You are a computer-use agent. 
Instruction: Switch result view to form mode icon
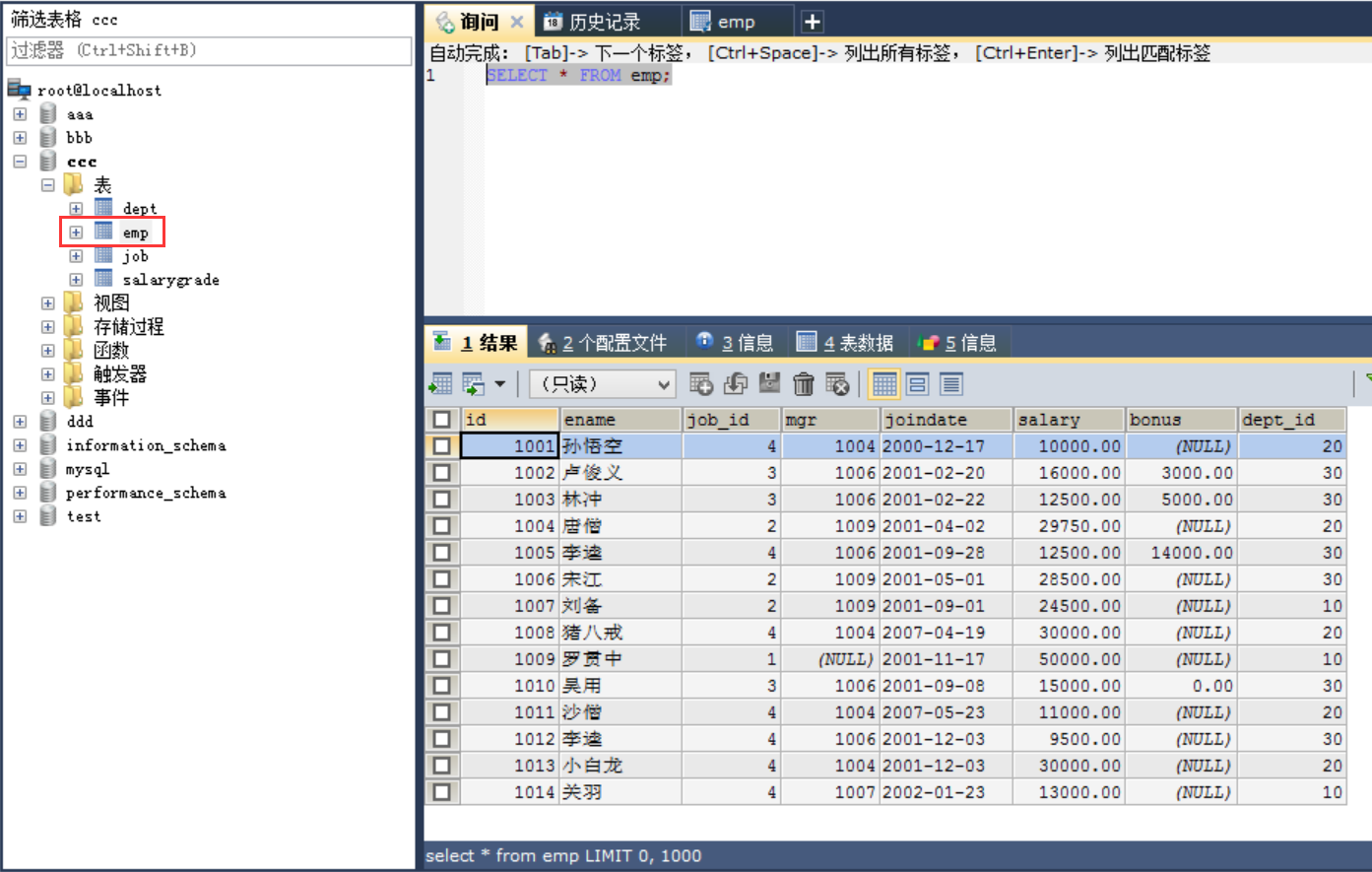[x=908, y=384]
